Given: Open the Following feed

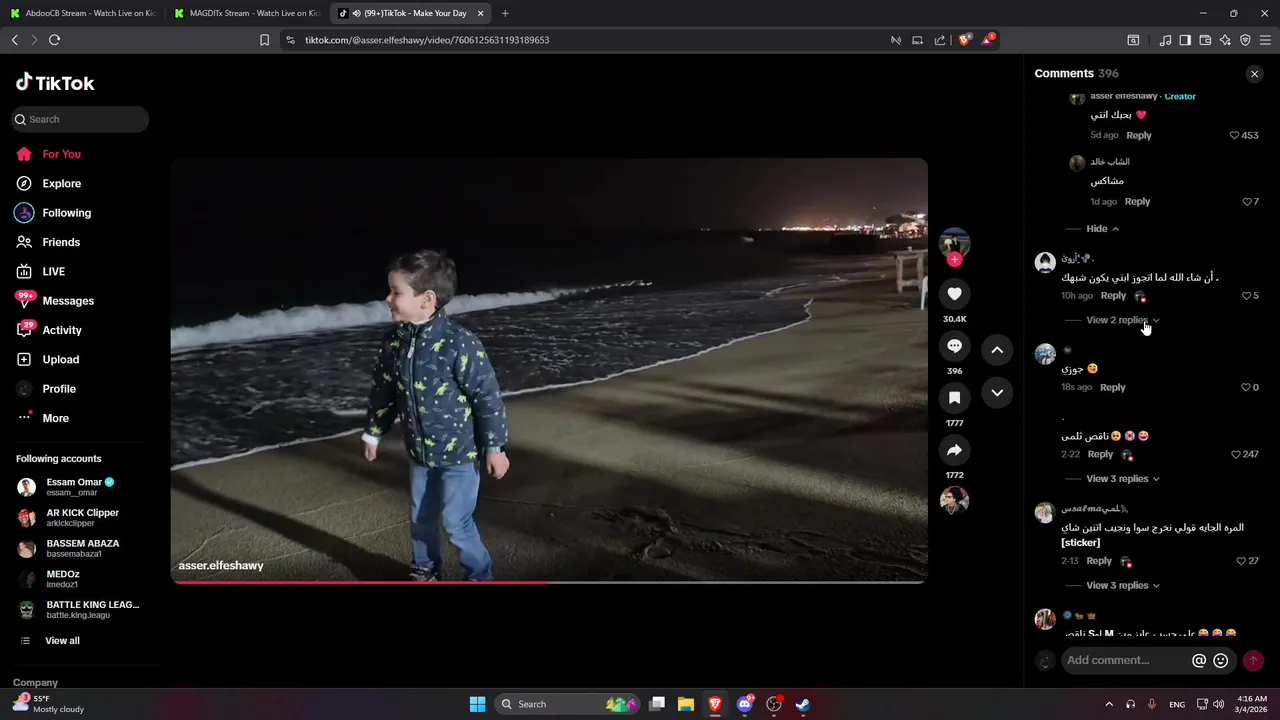Looking at the screenshot, I should tap(54, 213).
